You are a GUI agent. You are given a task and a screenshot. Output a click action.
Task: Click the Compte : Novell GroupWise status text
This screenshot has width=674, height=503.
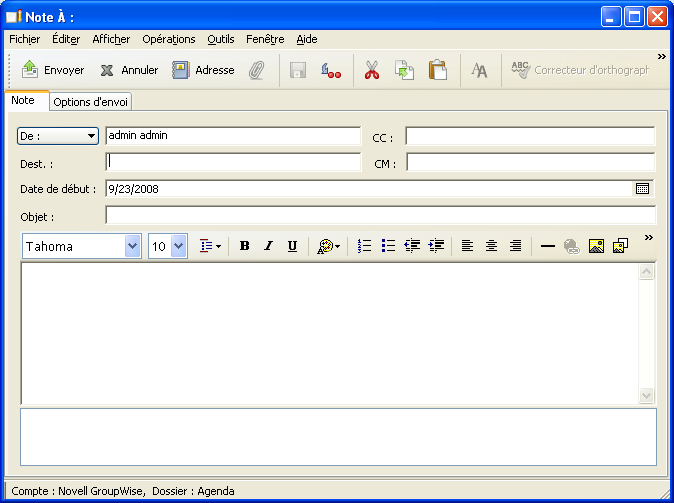pyautogui.click(x=79, y=491)
